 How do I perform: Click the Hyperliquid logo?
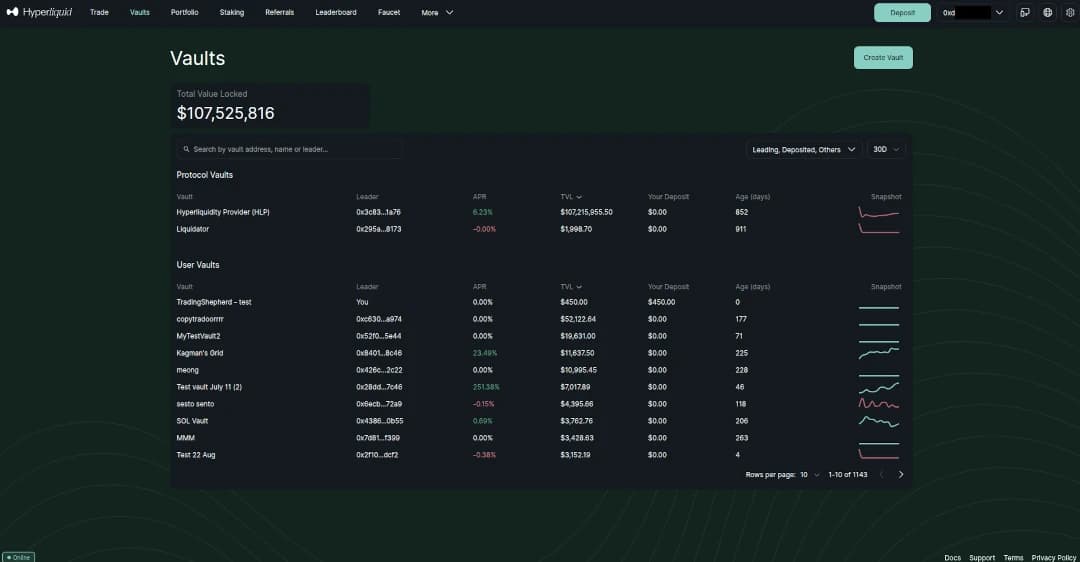tap(39, 12)
